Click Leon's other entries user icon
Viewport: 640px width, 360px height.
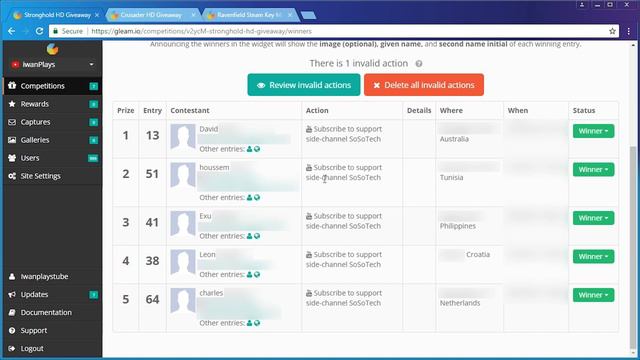point(249,275)
